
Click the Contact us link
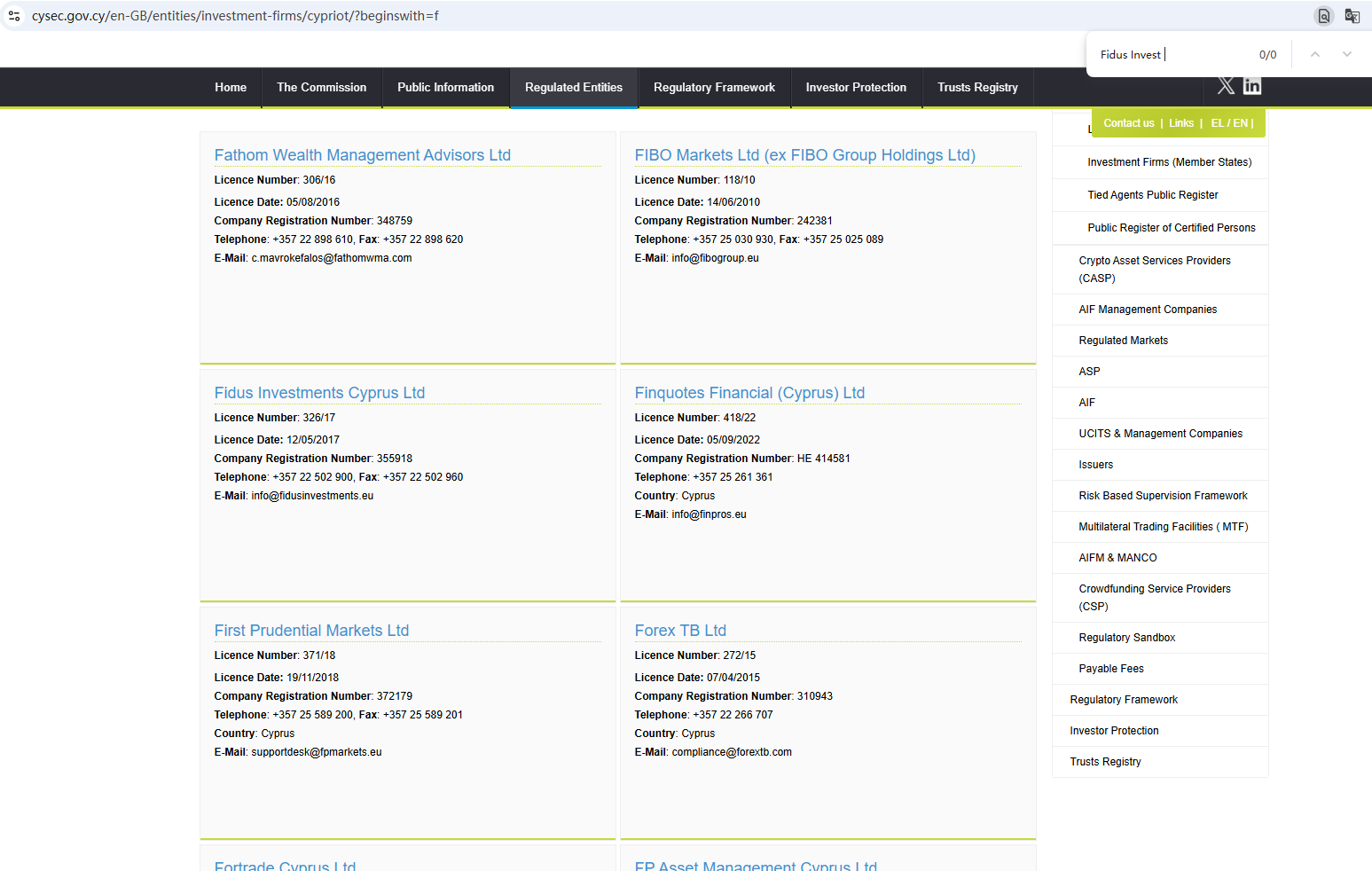(1128, 123)
